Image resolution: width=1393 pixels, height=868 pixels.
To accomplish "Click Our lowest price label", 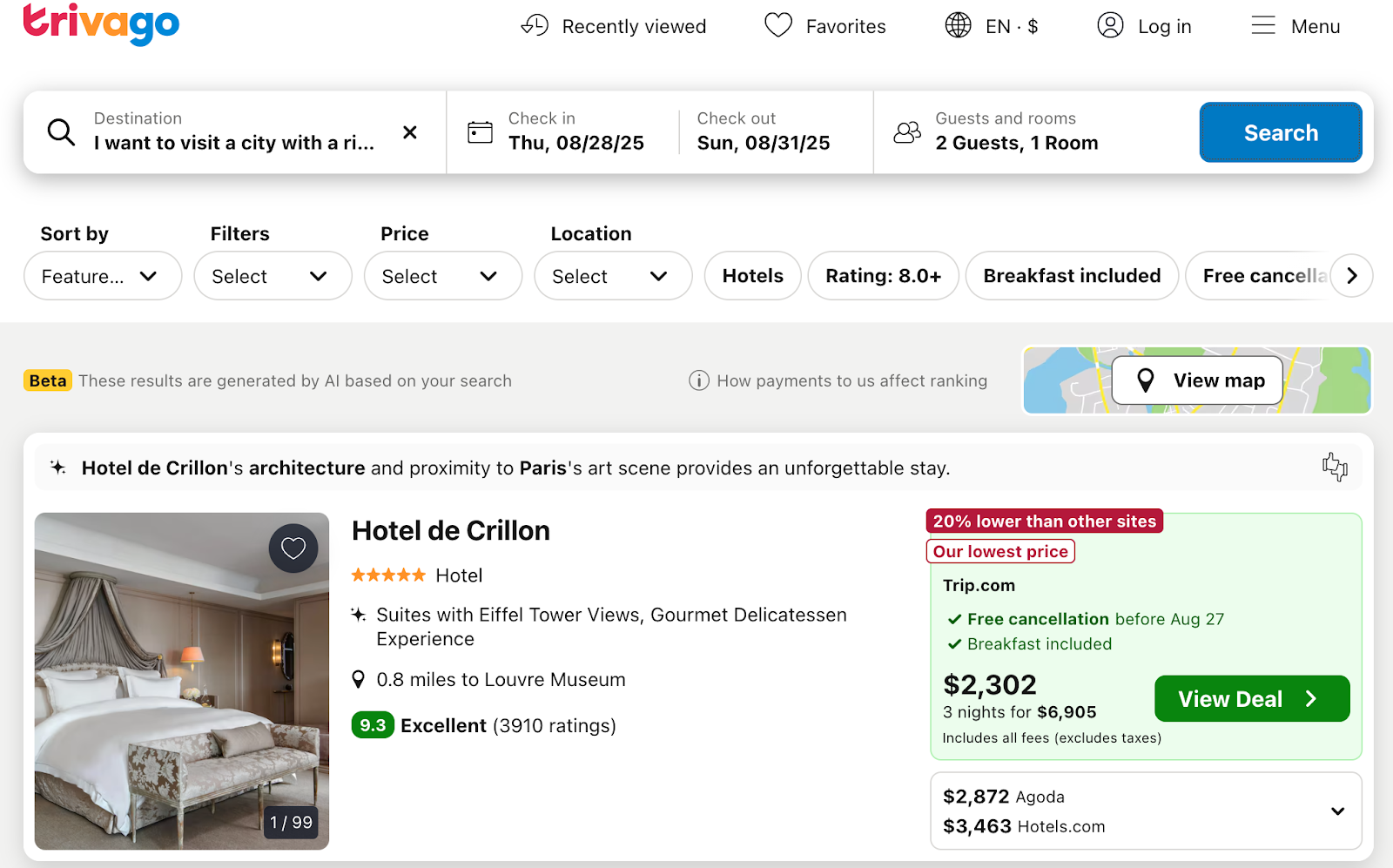I will click(x=1001, y=551).
